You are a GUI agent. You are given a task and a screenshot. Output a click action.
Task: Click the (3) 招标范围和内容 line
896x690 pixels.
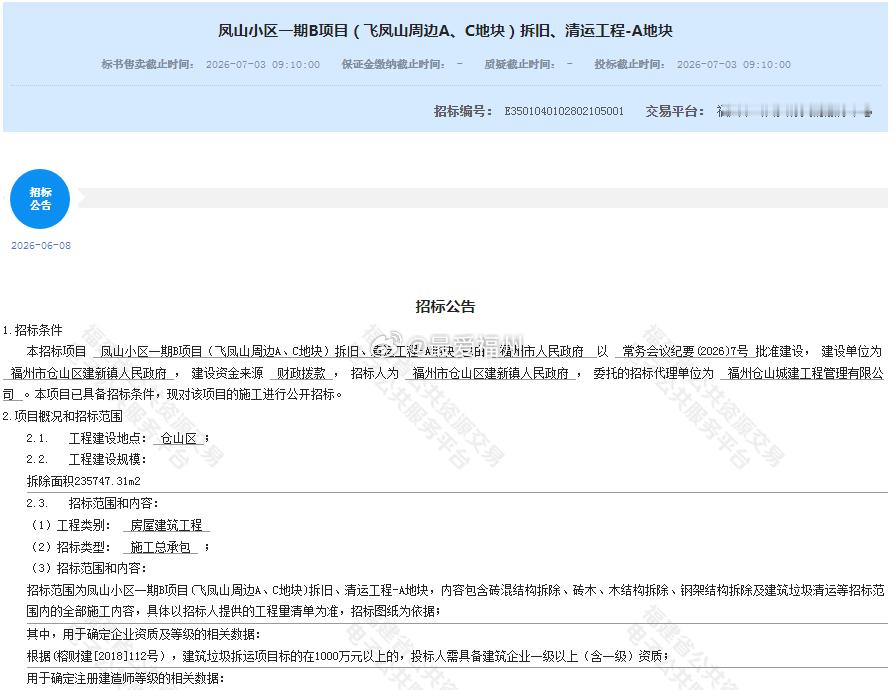tap(89, 568)
